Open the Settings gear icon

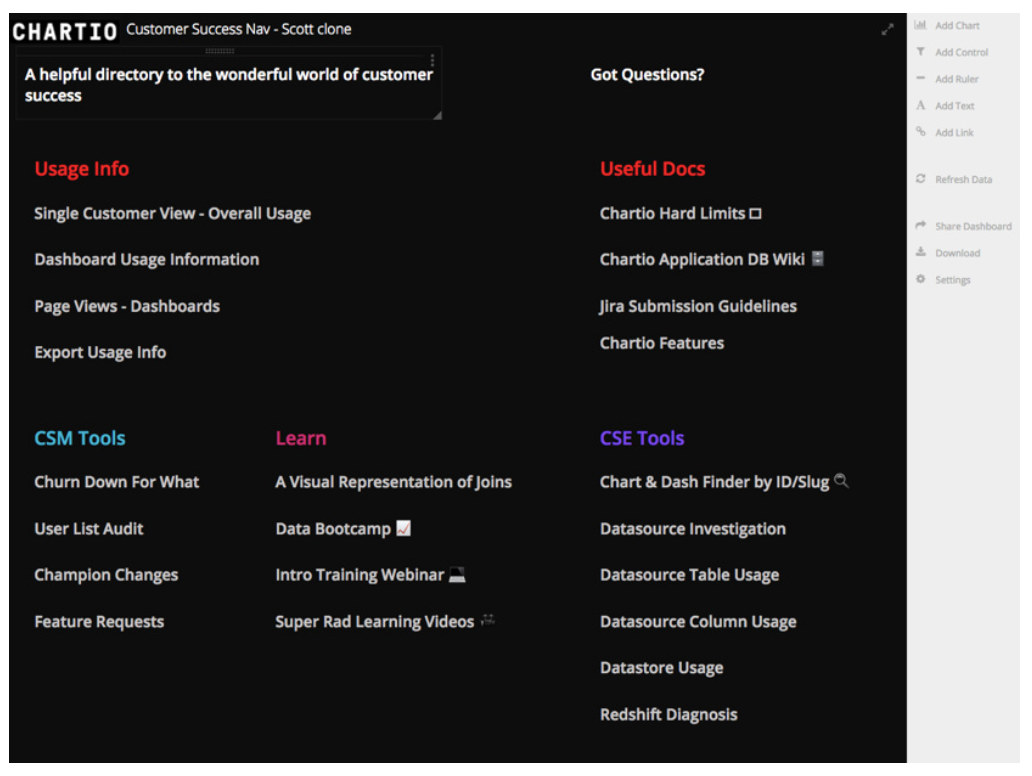(920, 279)
